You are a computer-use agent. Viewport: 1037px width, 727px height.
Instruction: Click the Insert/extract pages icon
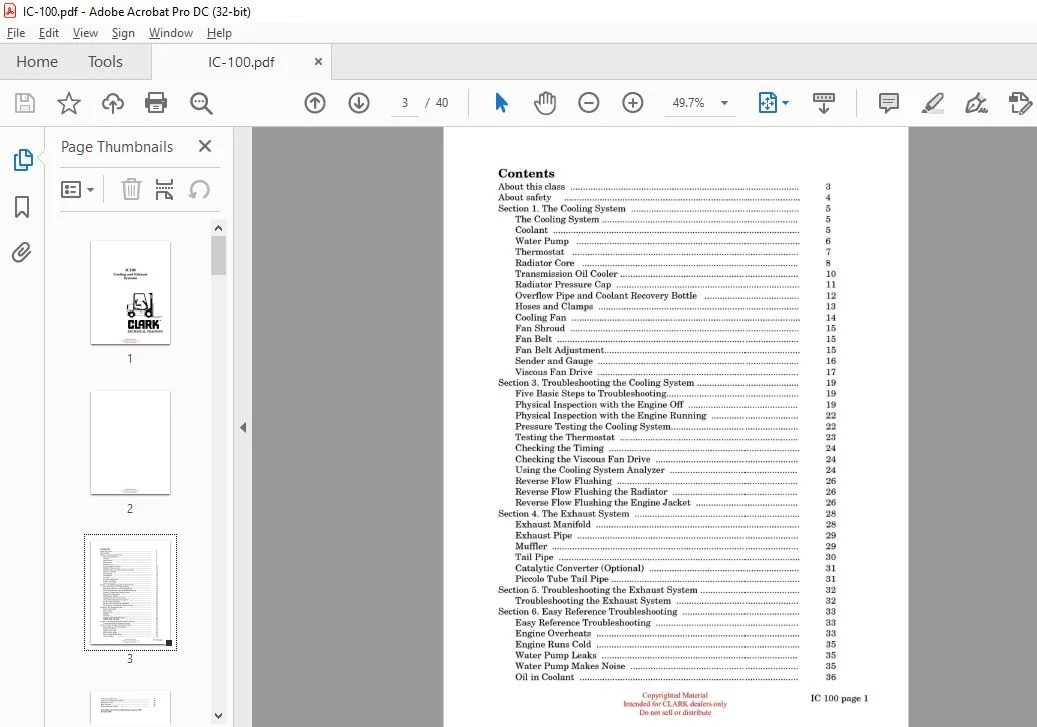click(x=164, y=190)
